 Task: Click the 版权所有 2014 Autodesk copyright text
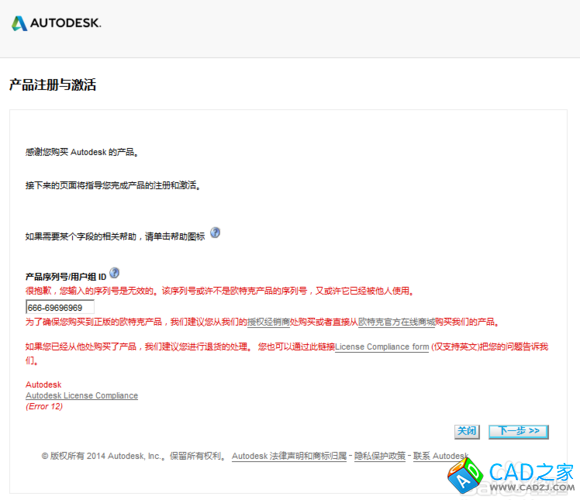(133, 456)
